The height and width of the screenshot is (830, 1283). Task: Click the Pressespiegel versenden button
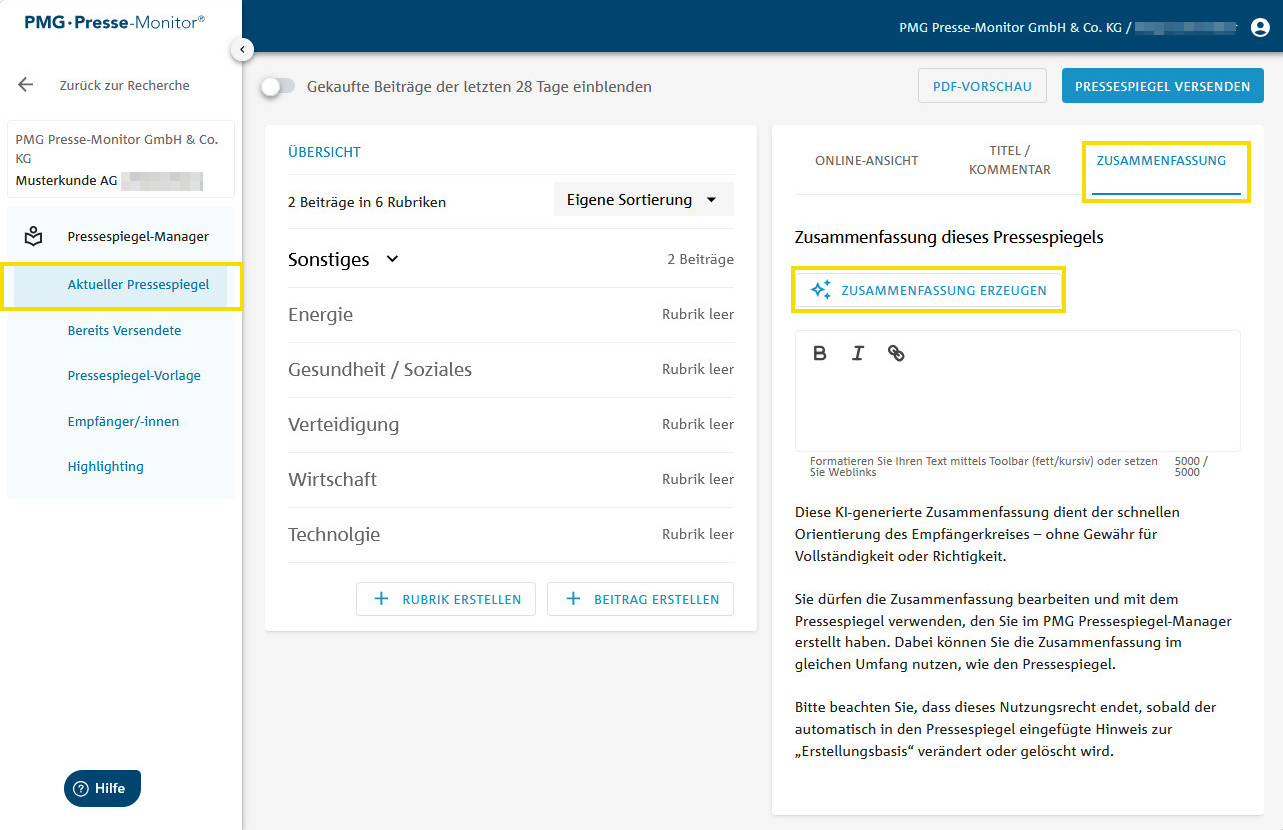1162,86
